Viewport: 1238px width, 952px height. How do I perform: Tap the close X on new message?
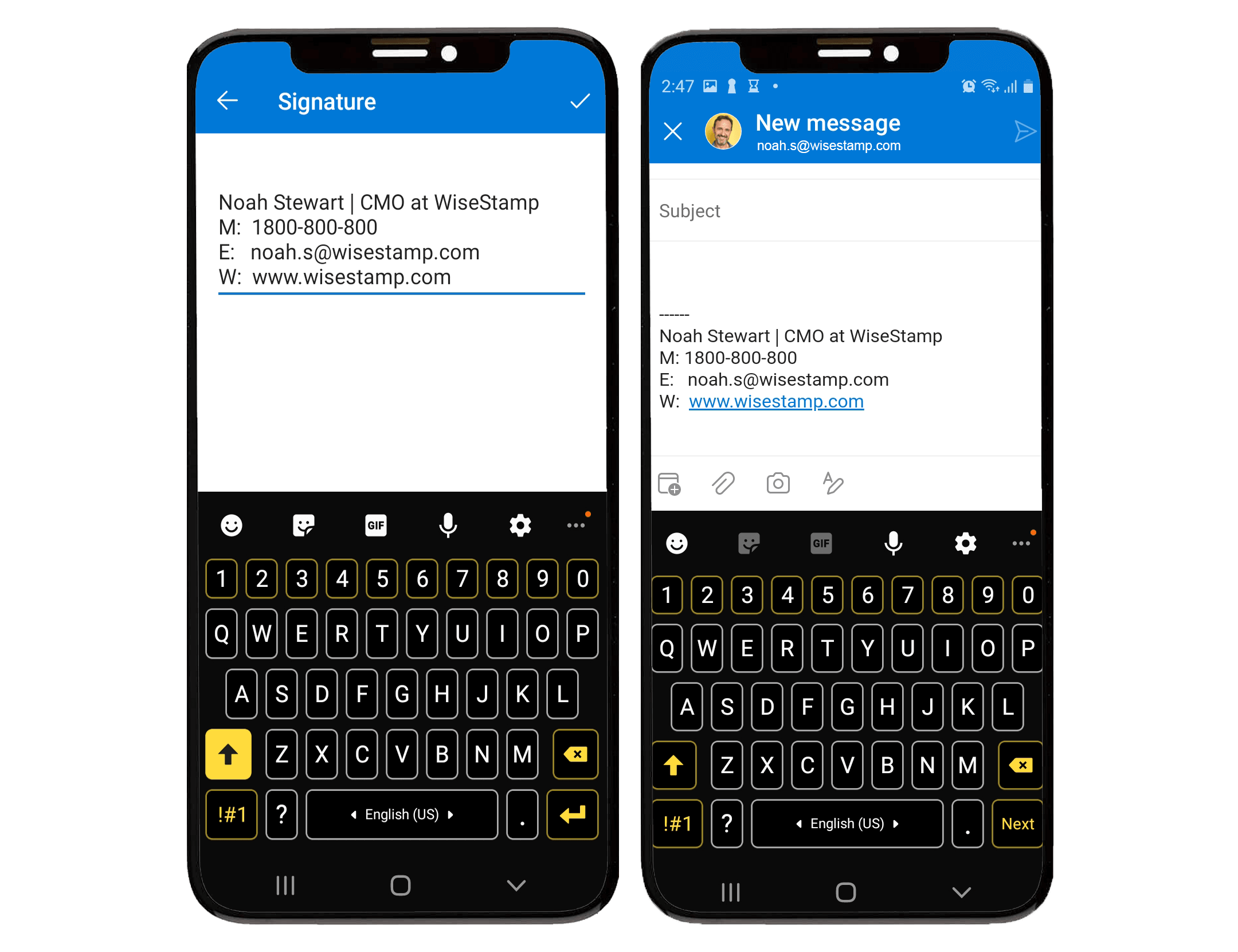coord(673,131)
